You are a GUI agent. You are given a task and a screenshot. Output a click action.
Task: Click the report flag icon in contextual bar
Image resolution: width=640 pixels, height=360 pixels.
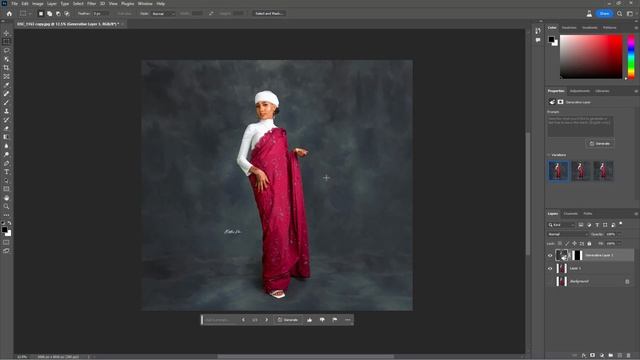point(335,320)
